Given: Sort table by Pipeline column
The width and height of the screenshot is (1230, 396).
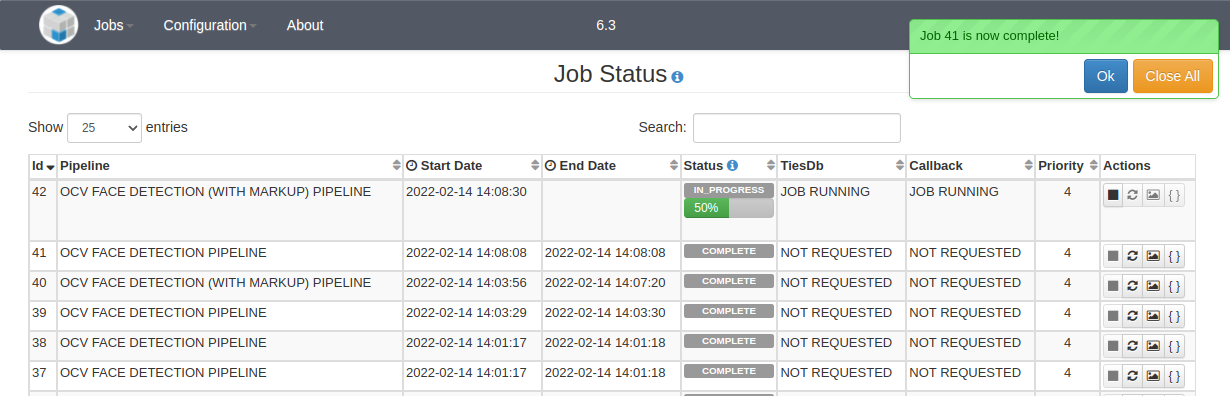Looking at the screenshot, I should [x=229, y=166].
